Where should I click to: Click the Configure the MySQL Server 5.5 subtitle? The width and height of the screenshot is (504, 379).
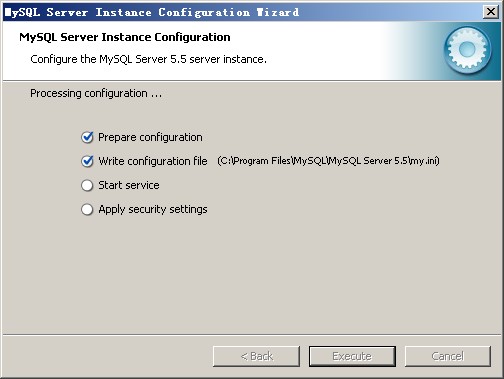pos(148,59)
